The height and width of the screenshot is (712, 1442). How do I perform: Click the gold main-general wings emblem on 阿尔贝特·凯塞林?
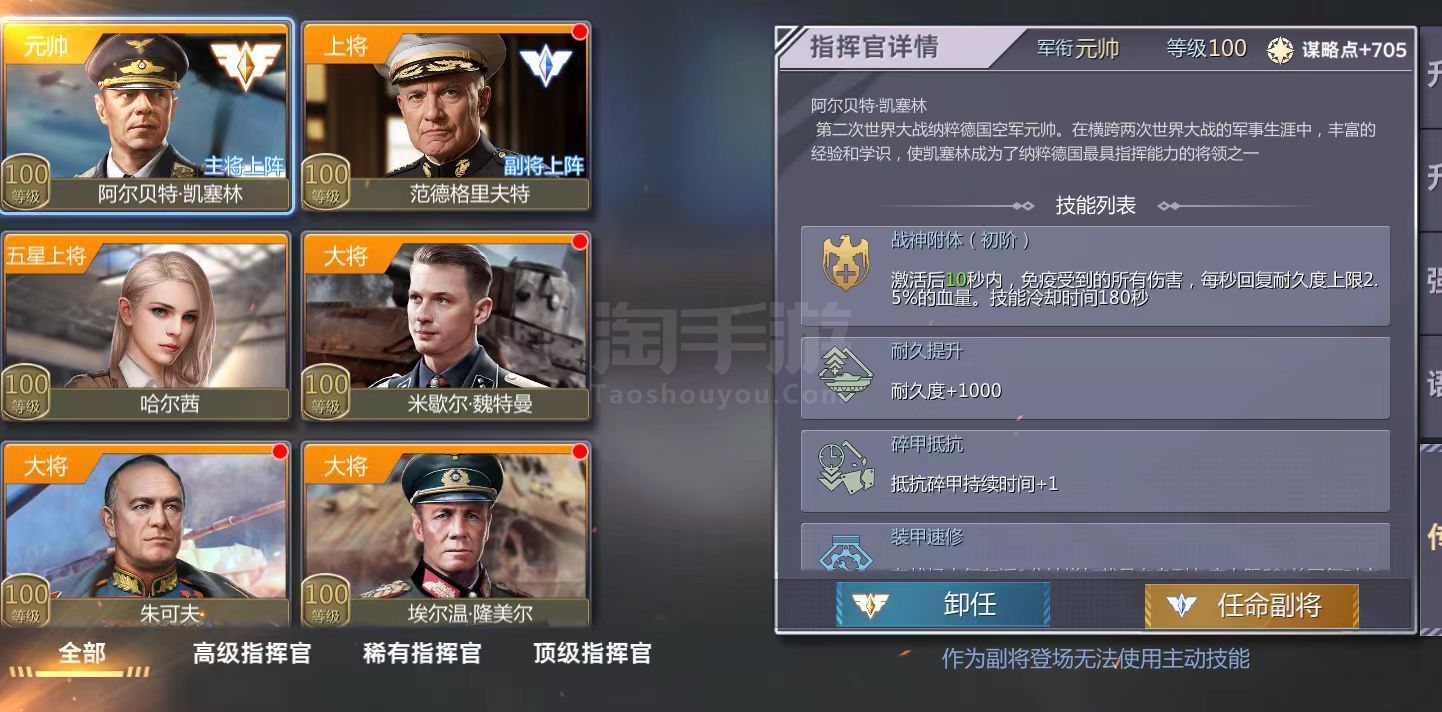(246, 67)
